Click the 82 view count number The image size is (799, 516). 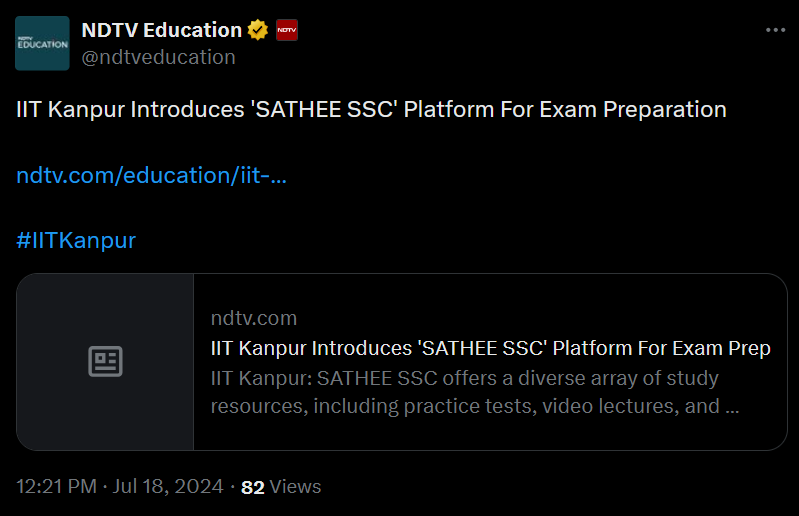pyautogui.click(x=253, y=487)
